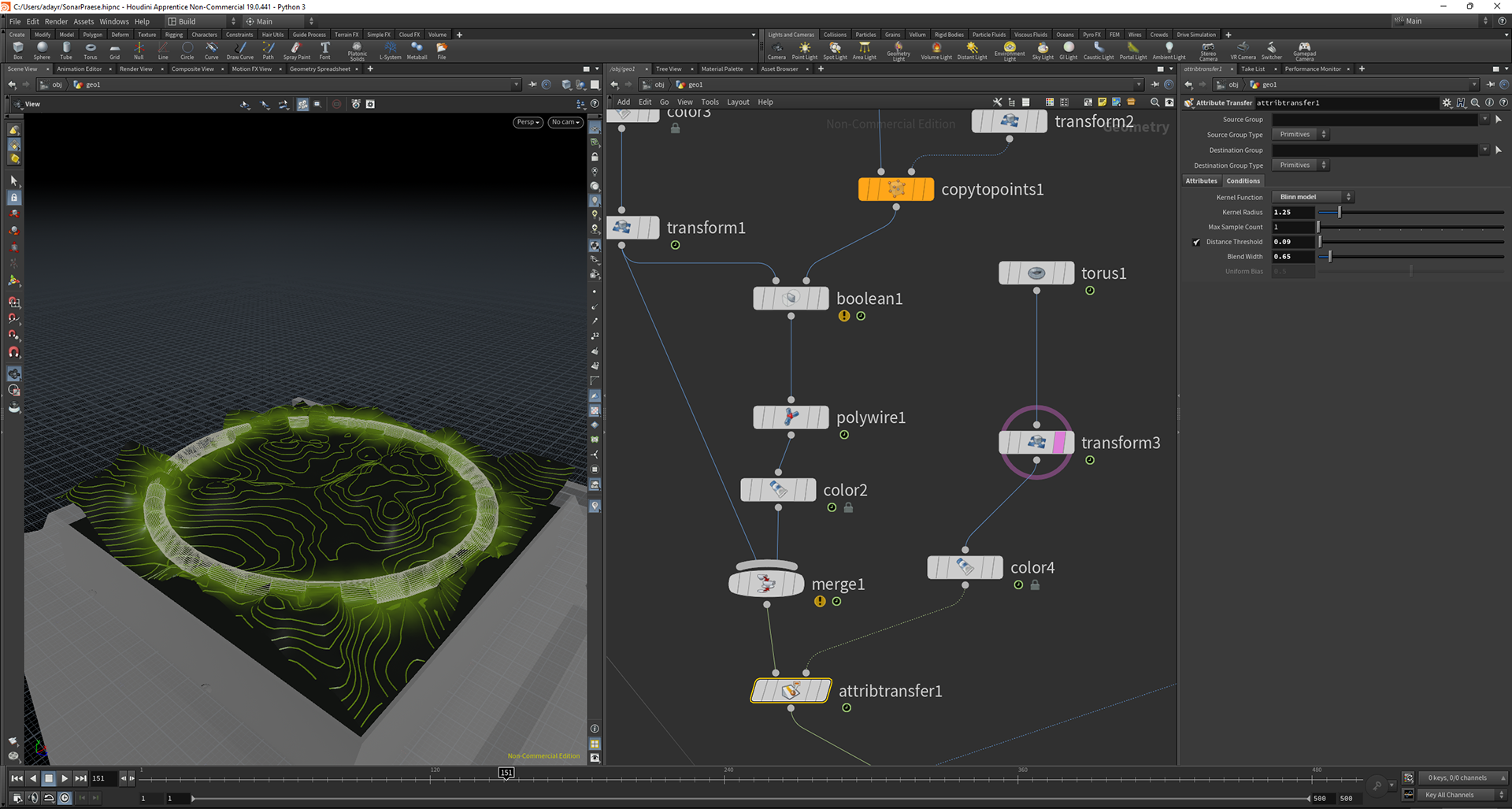Jump to the first frame
The image size is (1512, 809).
pyautogui.click(x=17, y=778)
